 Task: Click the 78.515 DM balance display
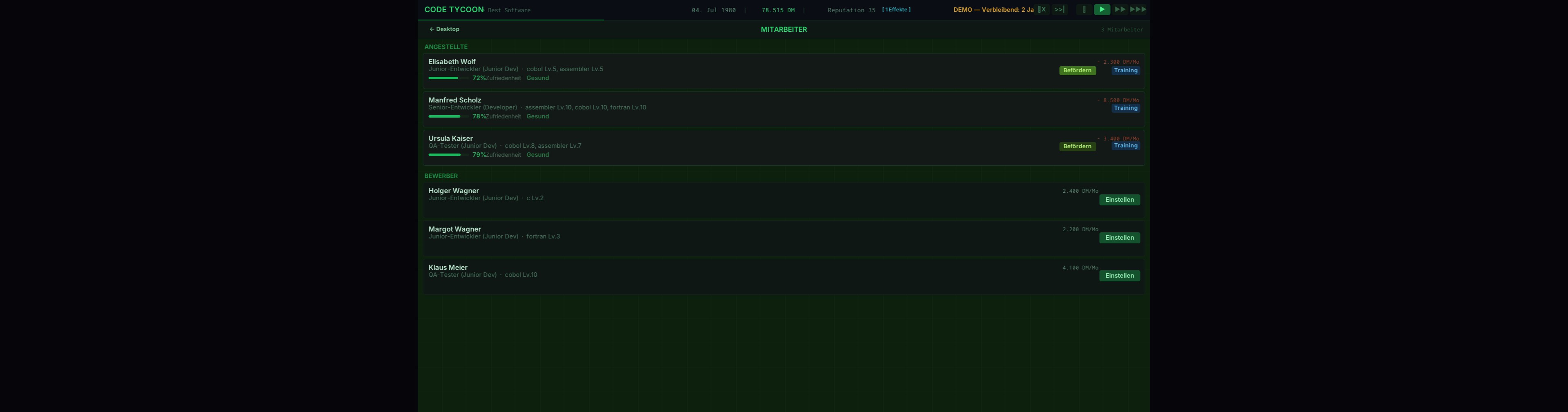[777, 10]
